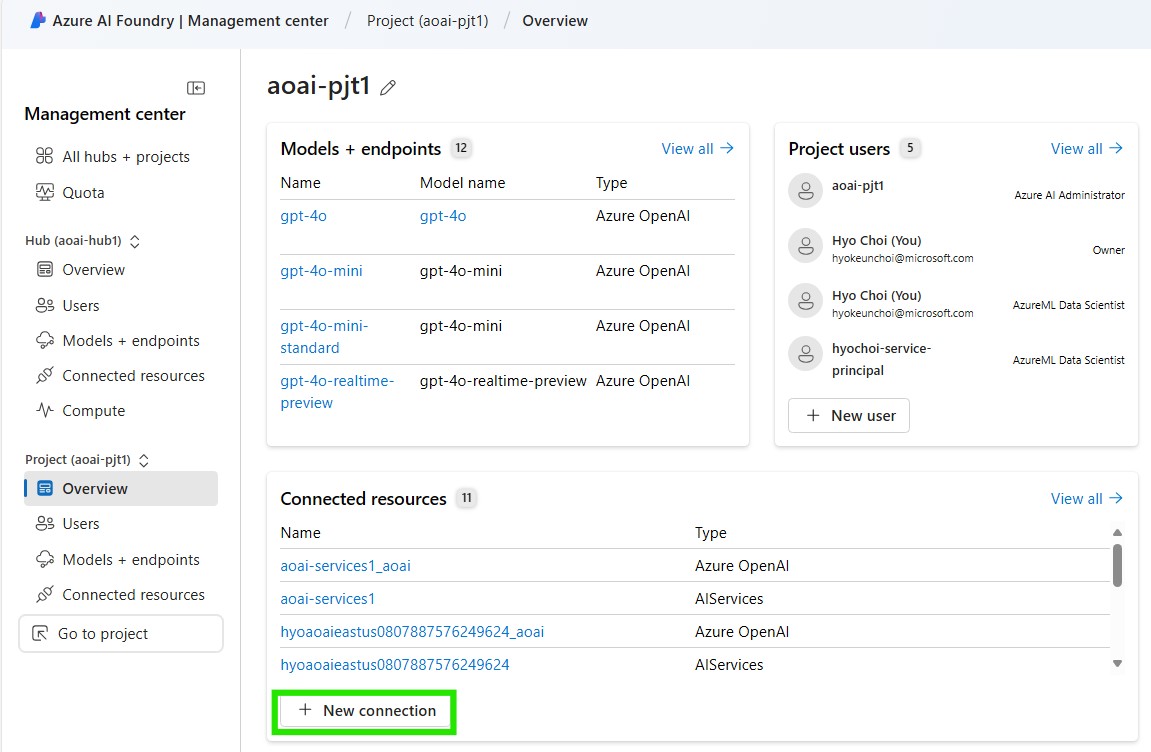Click View all for Models + endpoints

point(697,148)
